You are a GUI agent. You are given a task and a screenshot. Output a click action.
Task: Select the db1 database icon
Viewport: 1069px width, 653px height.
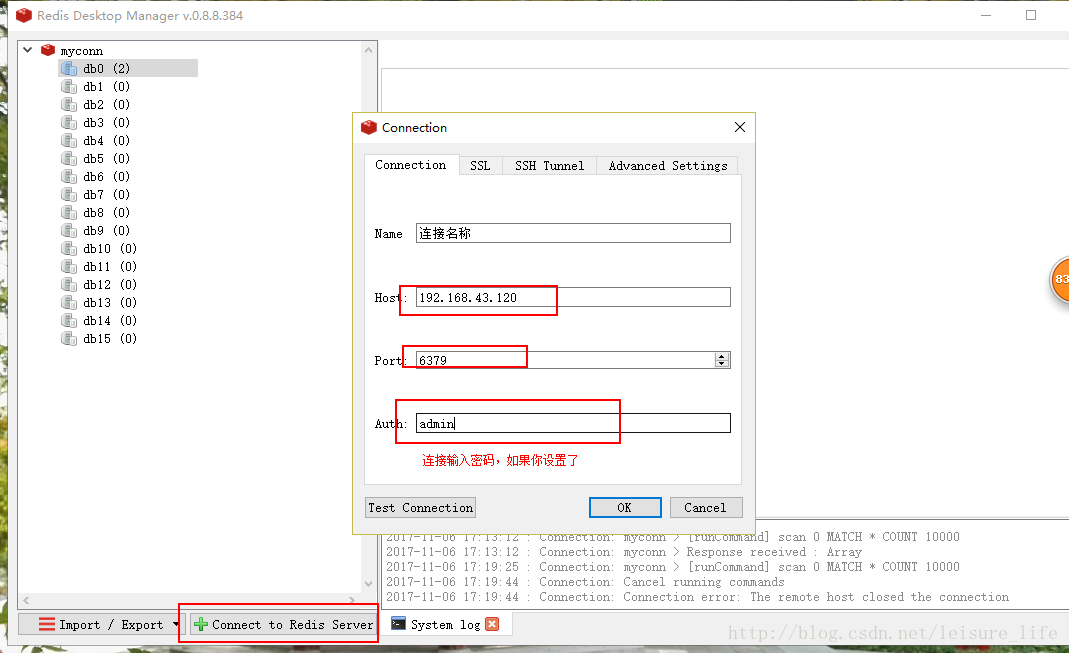click(x=69, y=87)
